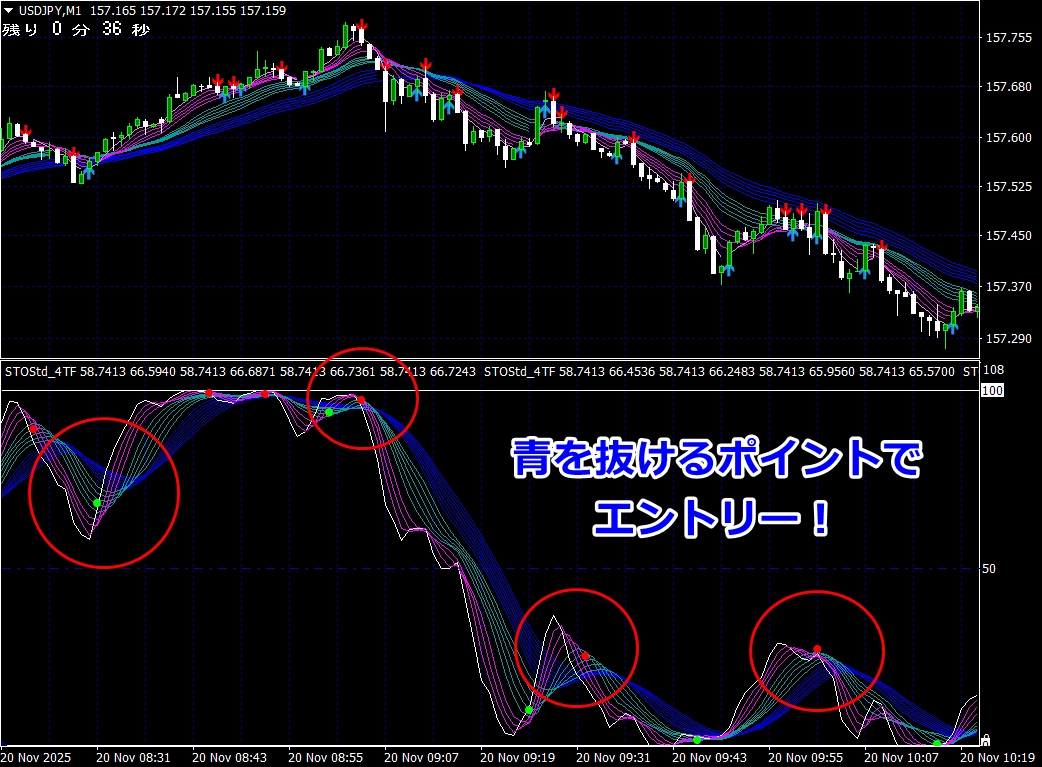Click the 20 Nov 10:19 time label

click(997, 758)
